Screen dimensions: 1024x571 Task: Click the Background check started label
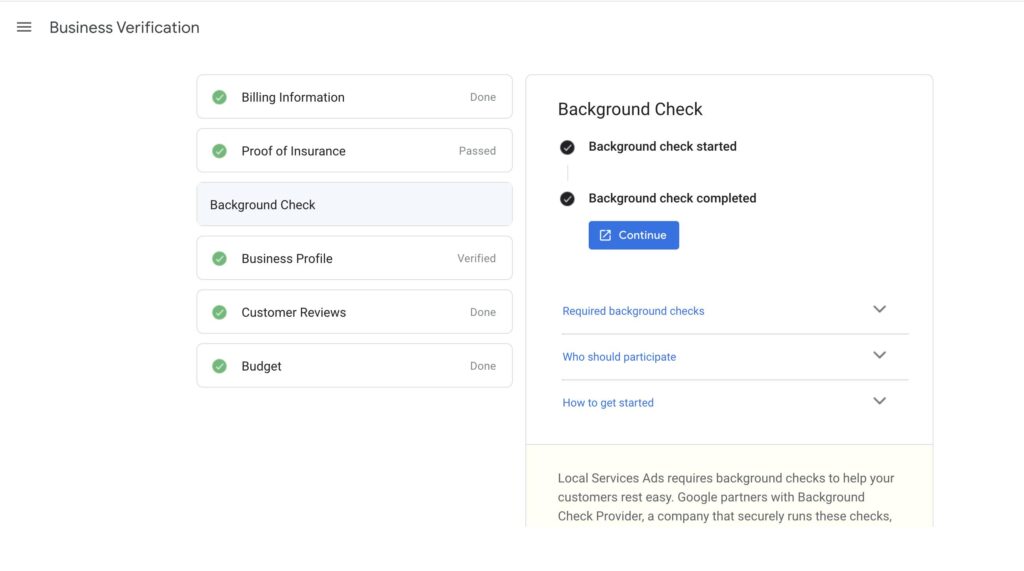(662, 146)
